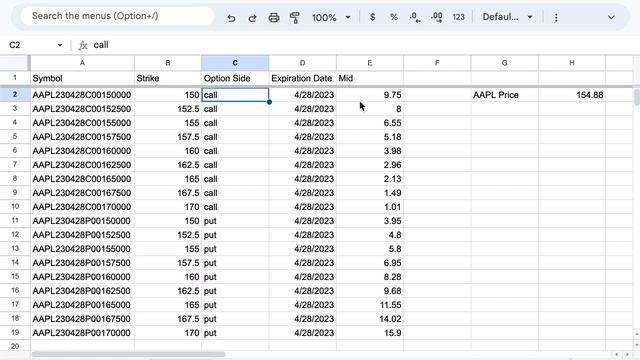Image resolution: width=640 pixels, height=360 pixels.
Task: Click Strike 162.5 in row 16
Action: point(168,291)
